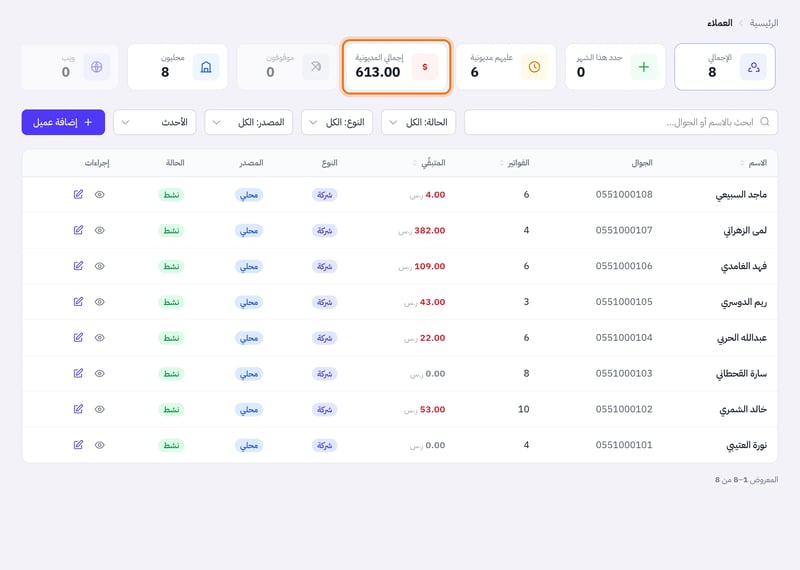Click نشط status badge for نورة العتيبي

171,445
